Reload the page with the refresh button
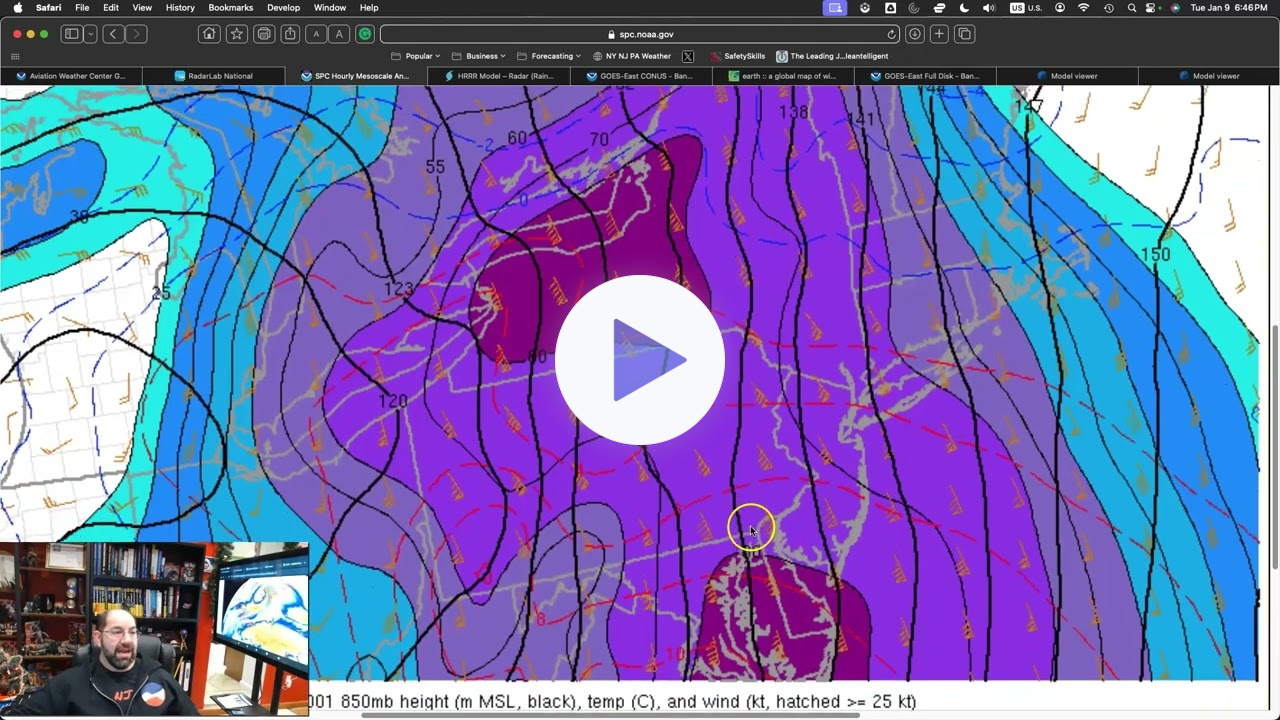 click(891, 34)
